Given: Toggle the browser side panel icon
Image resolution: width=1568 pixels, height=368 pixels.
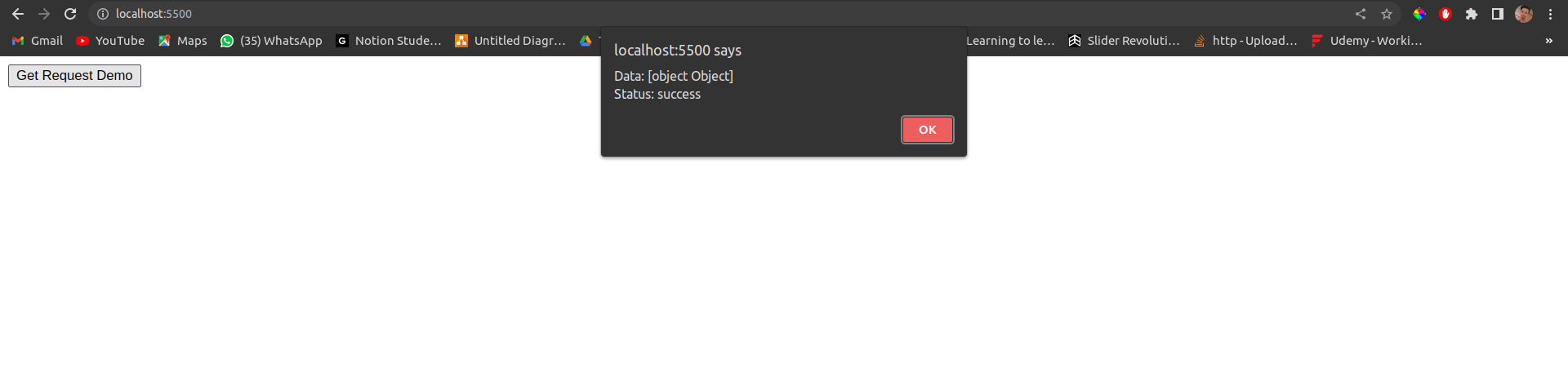Looking at the screenshot, I should click(1498, 14).
